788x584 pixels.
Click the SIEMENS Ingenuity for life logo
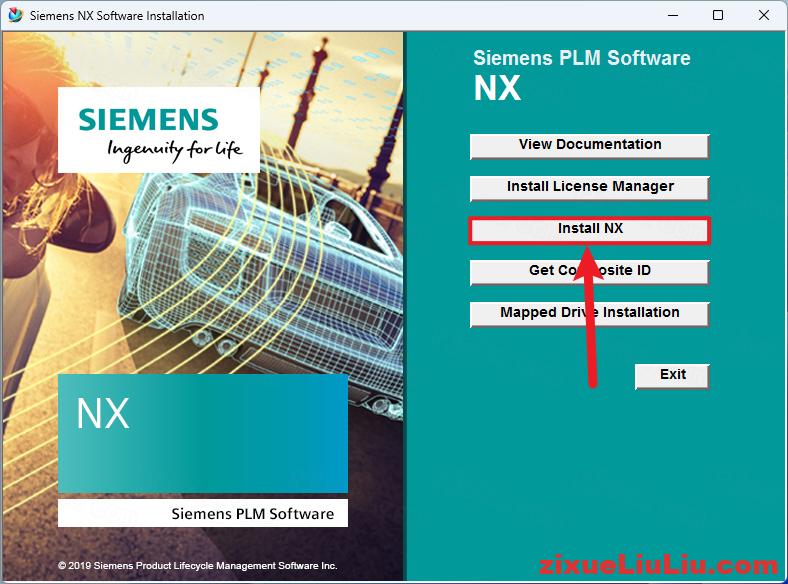pyautogui.click(x=158, y=130)
